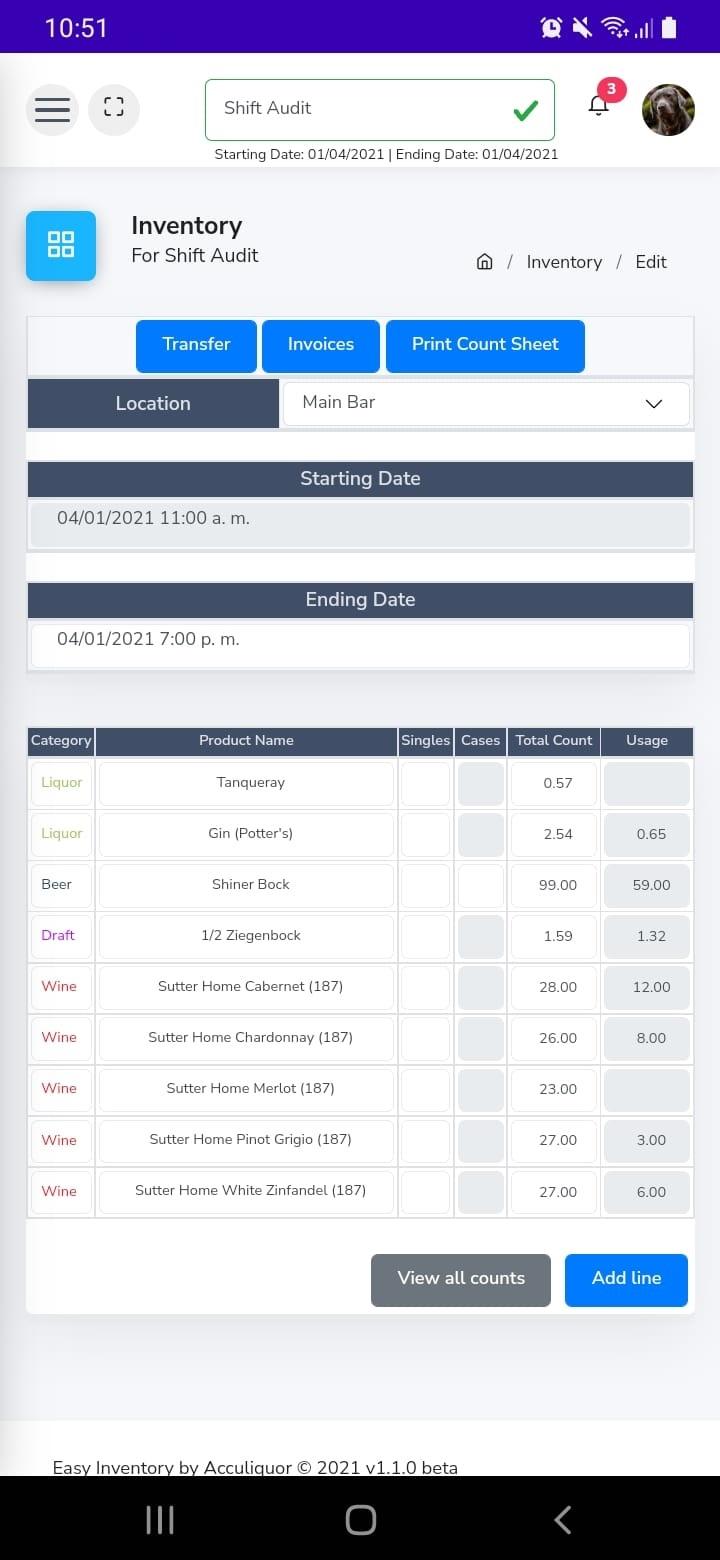This screenshot has width=720, height=1560.
Task: Open the Invoices section
Action: (321, 346)
